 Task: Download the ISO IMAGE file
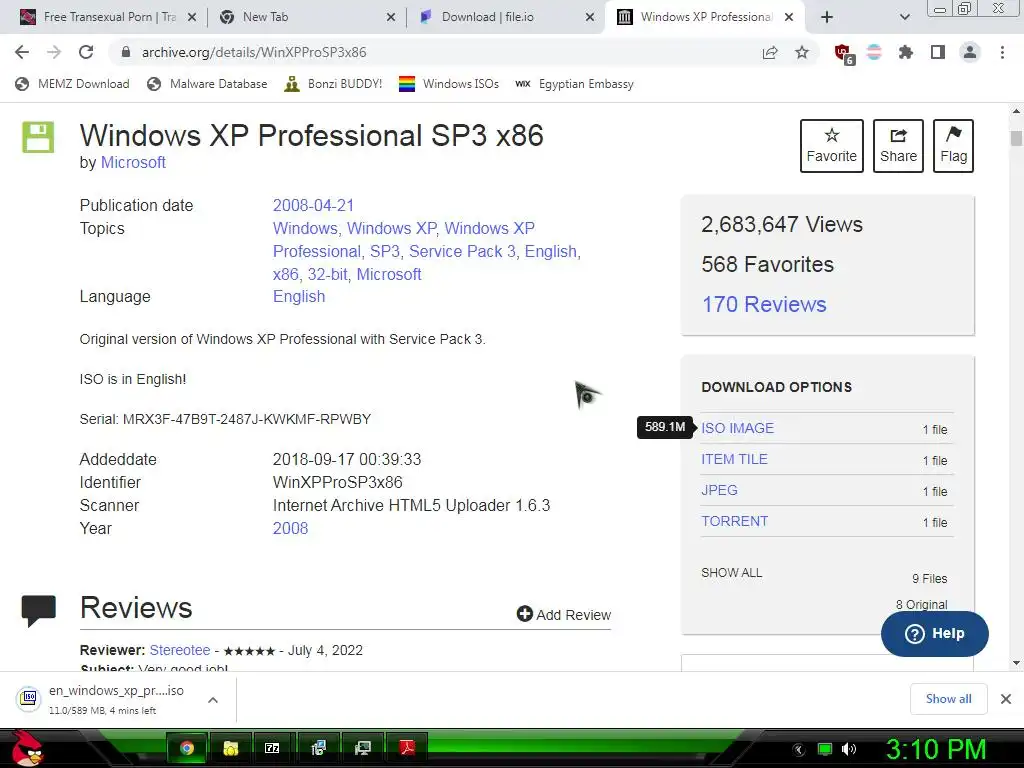click(737, 428)
